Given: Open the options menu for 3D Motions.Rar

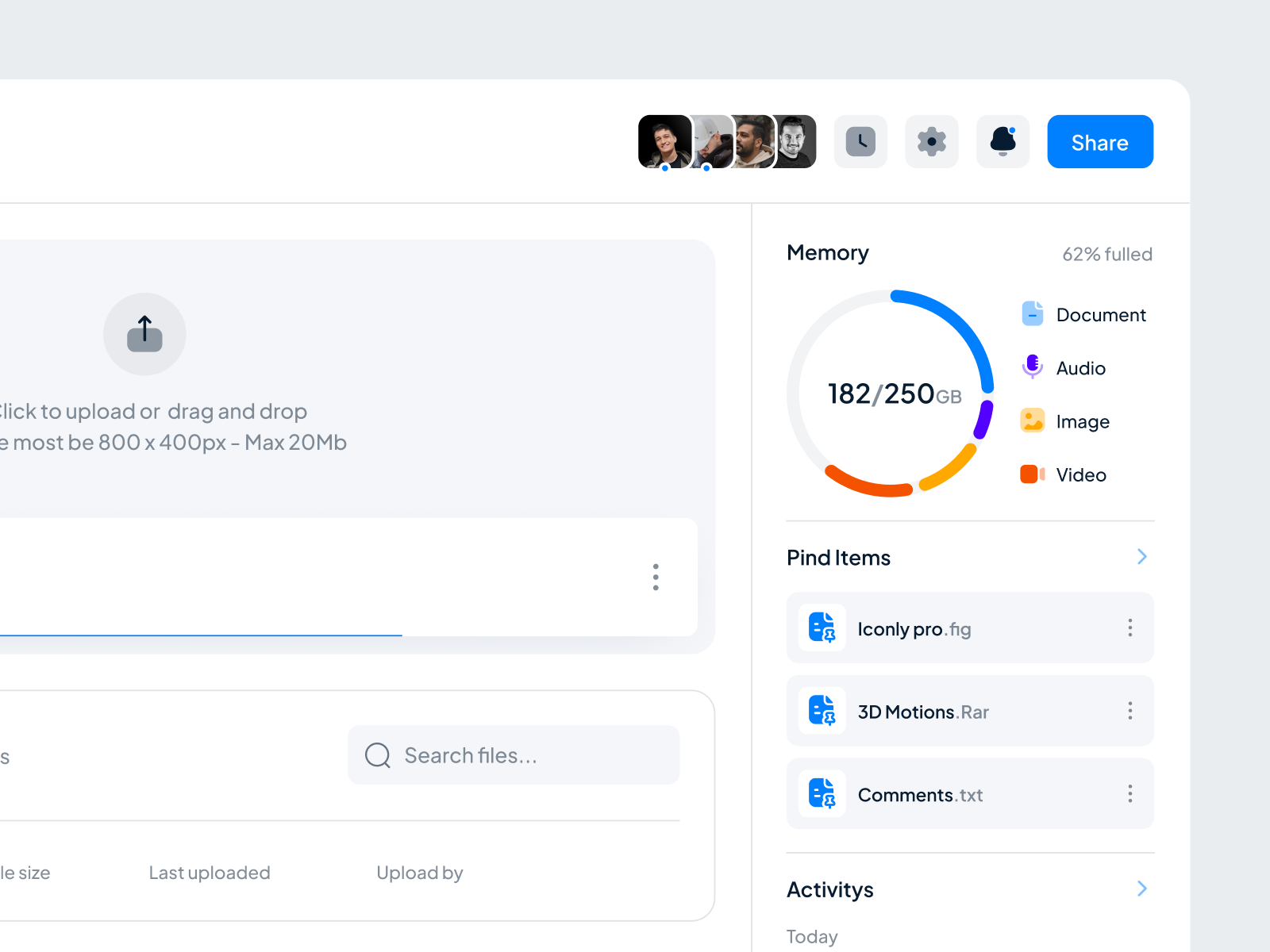Looking at the screenshot, I should point(1130,711).
